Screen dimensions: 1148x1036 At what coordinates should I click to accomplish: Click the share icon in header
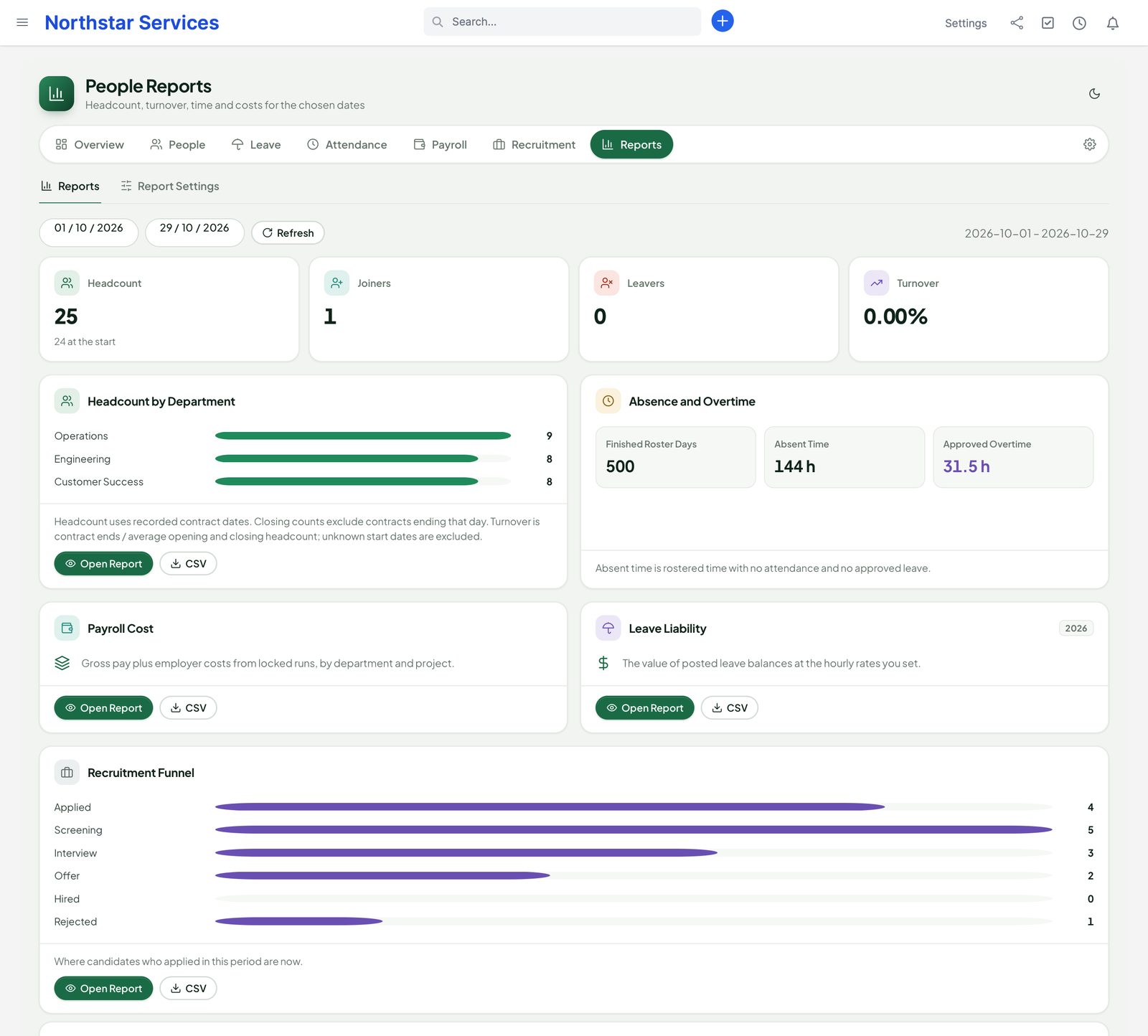[1017, 23]
